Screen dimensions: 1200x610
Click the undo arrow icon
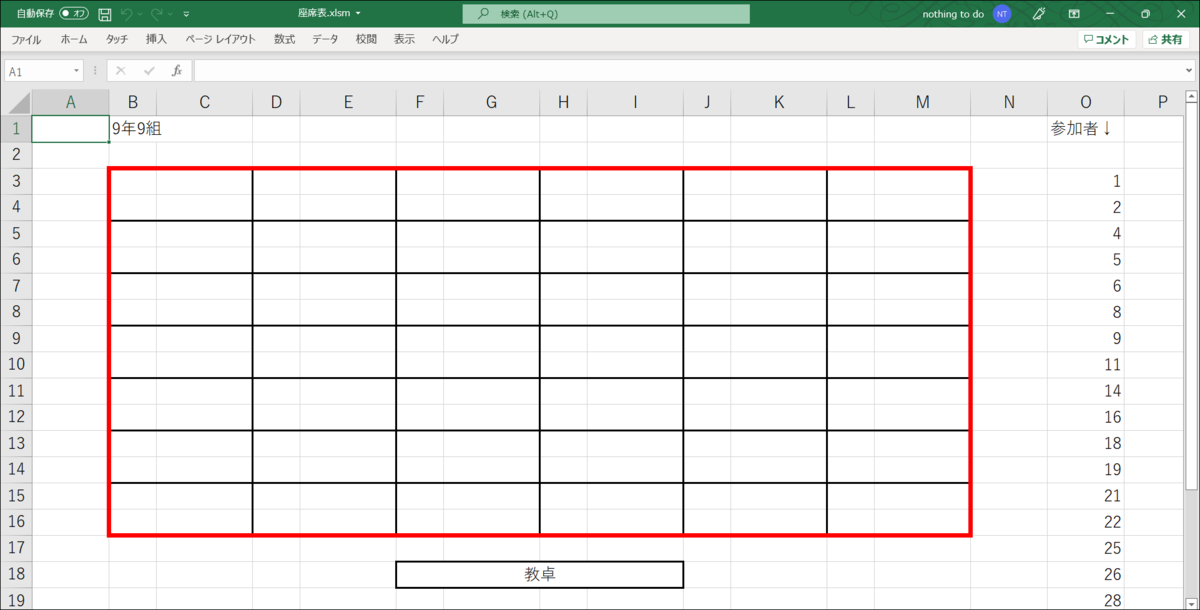pos(126,14)
